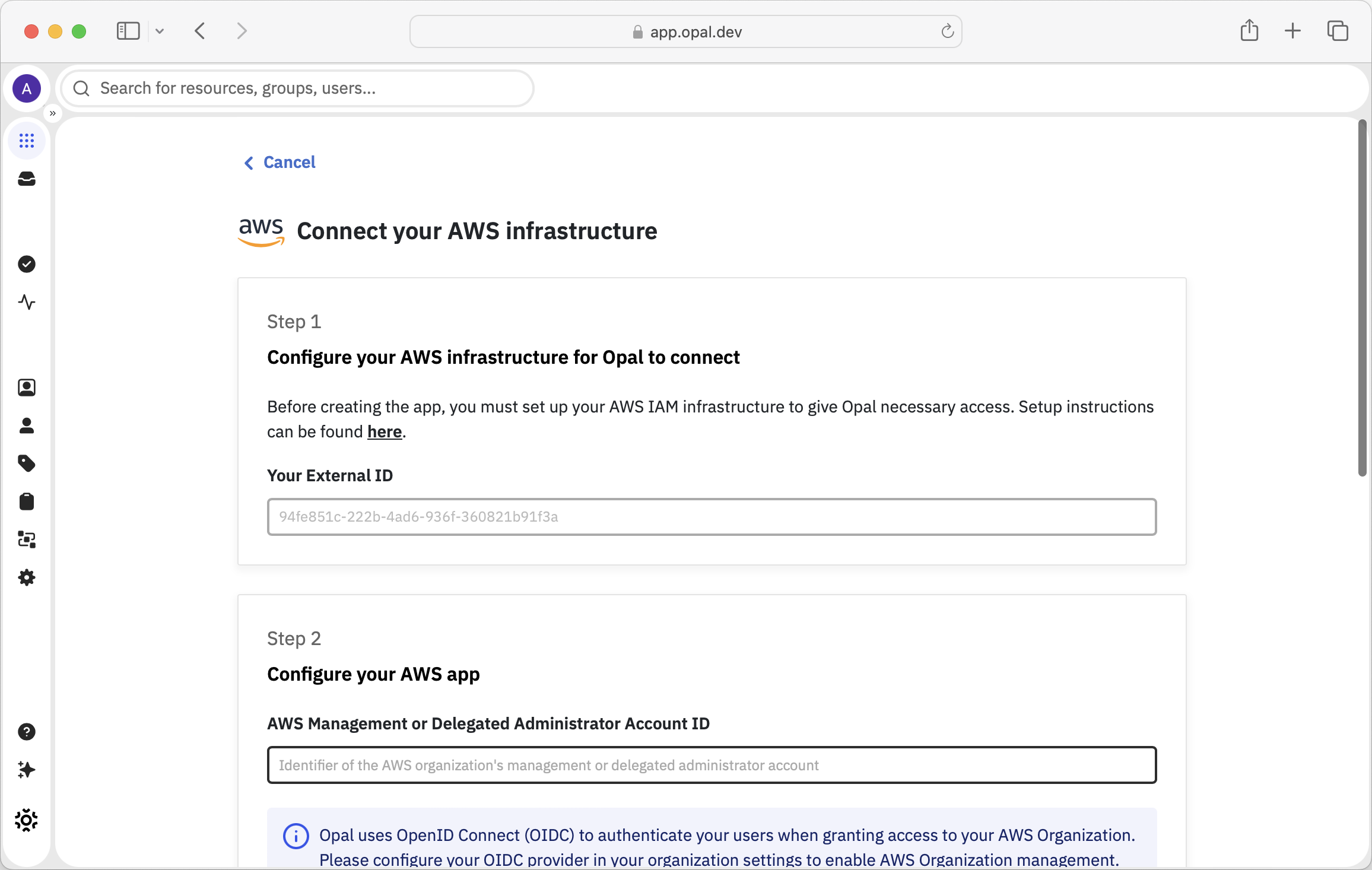The height and width of the screenshot is (870, 1372).
Task: Open the activity pulse sidebar icon
Action: click(x=27, y=302)
